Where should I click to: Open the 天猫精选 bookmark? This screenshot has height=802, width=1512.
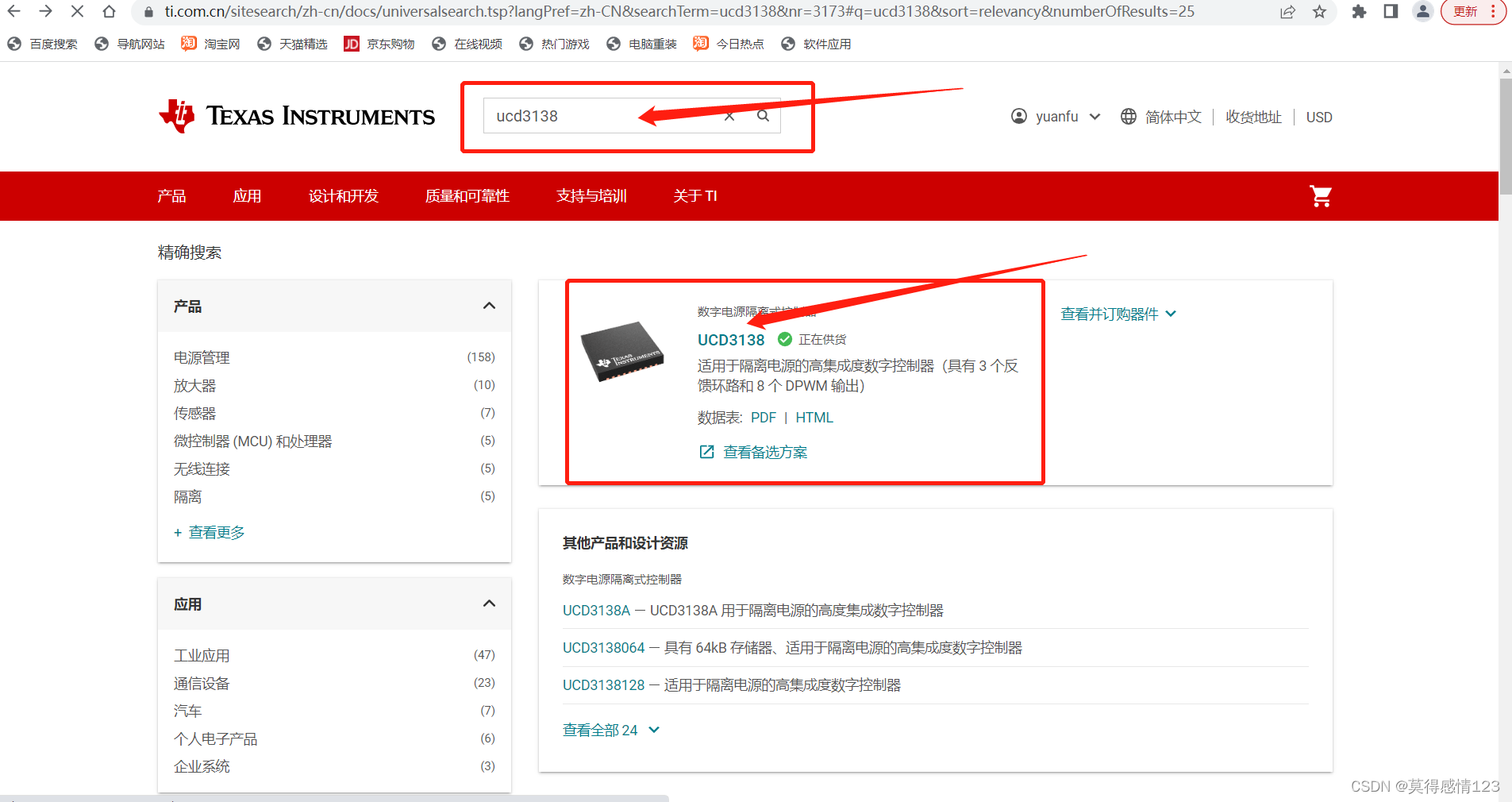292,44
